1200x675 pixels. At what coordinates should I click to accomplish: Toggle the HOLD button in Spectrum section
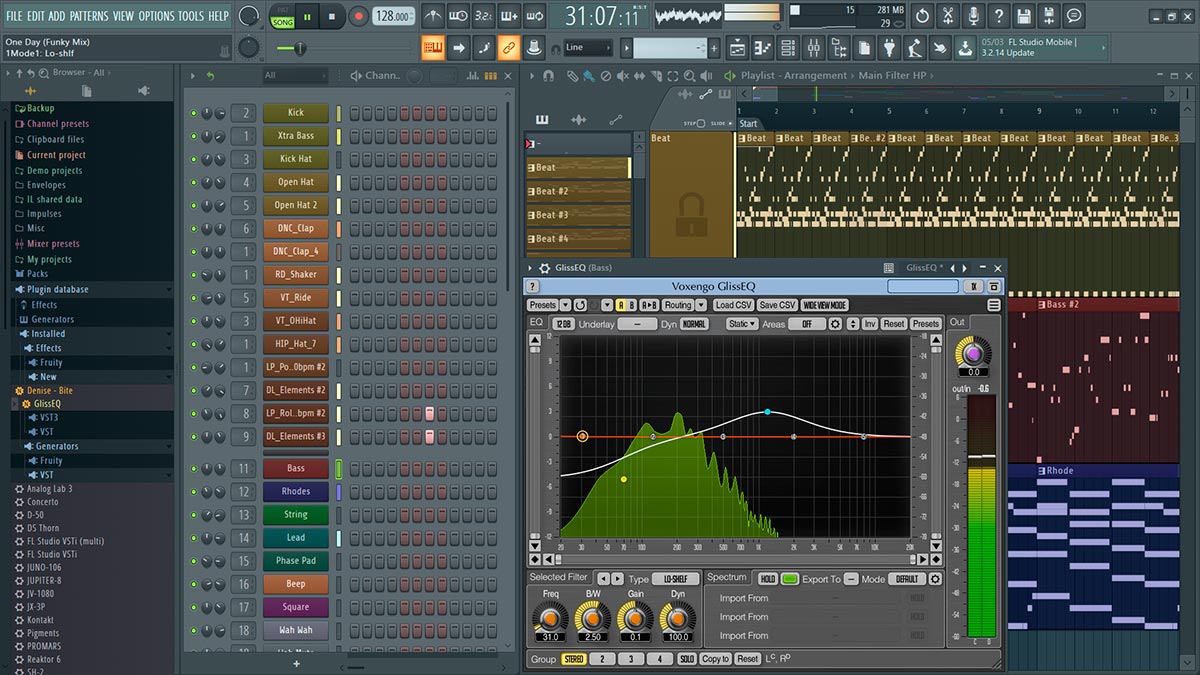(x=768, y=579)
